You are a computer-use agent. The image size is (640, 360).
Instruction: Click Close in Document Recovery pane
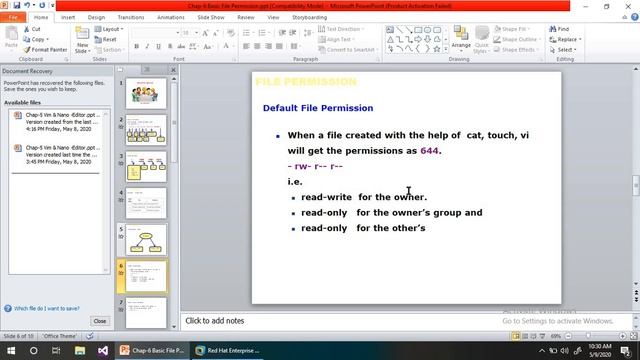pyautogui.click(x=100, y=321)
